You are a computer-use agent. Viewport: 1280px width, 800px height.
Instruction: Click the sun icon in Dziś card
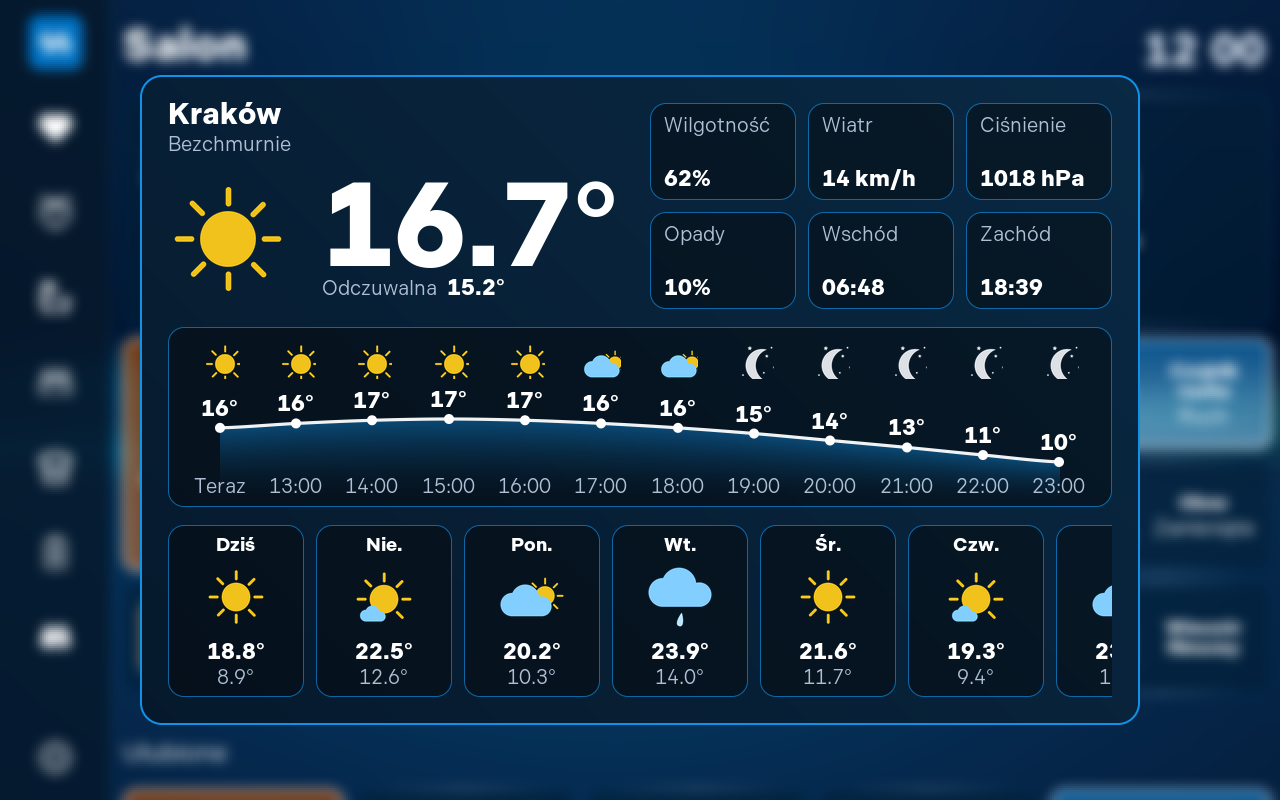tap(236, 597)
